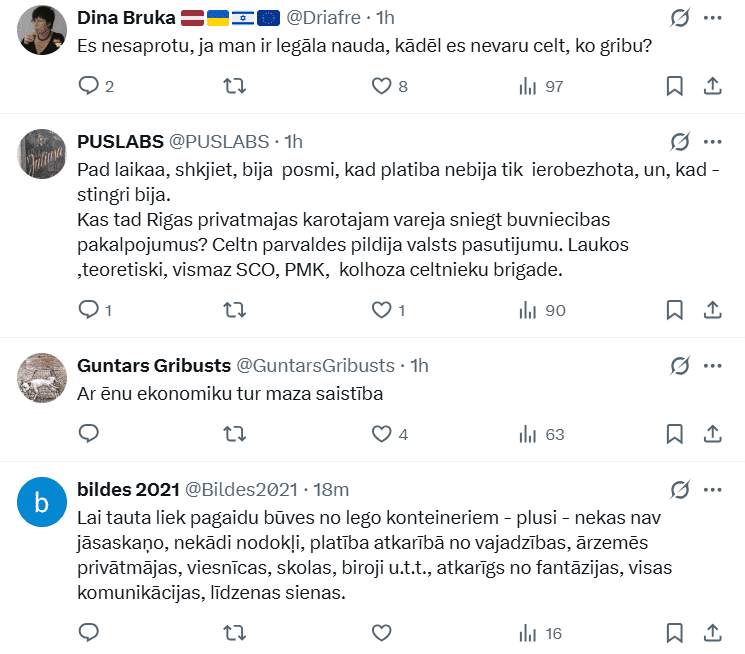Like the PUSLABS post
This screenshot has height=654, width=745.
pos(381,310)
